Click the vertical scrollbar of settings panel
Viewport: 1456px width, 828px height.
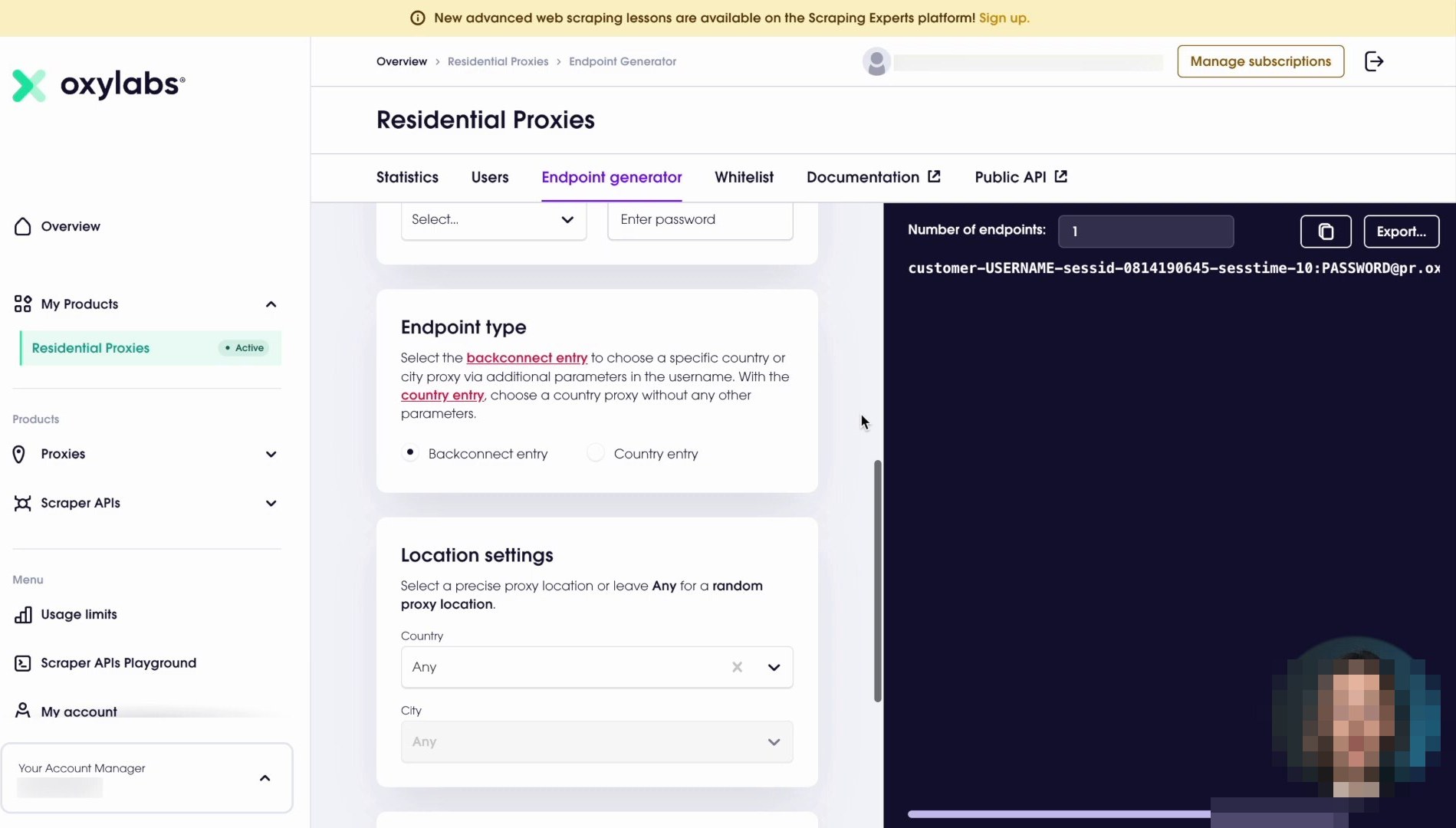click(x=878, y=580)
